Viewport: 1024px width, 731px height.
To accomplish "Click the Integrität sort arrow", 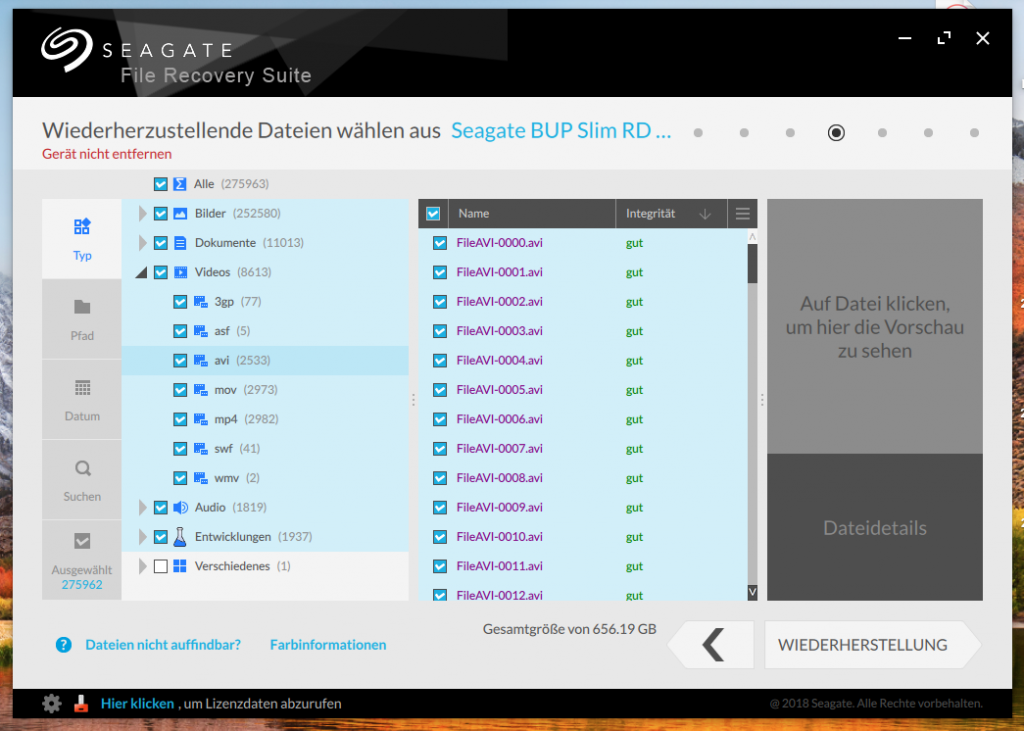I will (x=705, y=214).
